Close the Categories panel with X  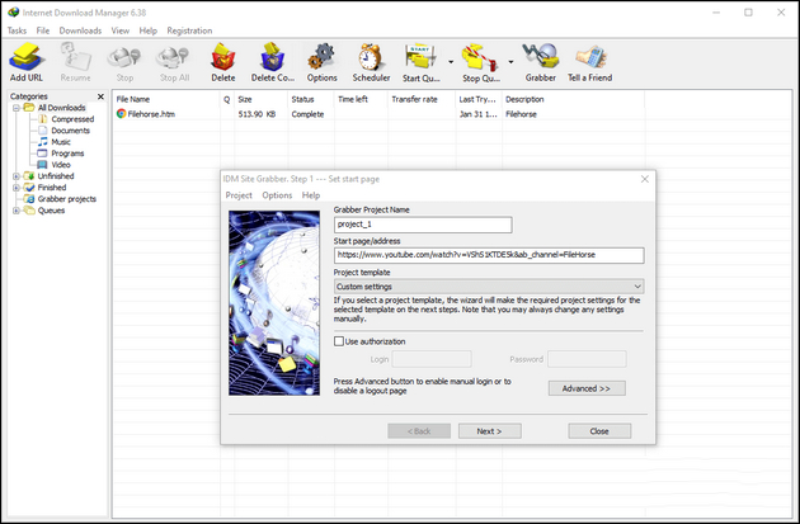point(101,96)
